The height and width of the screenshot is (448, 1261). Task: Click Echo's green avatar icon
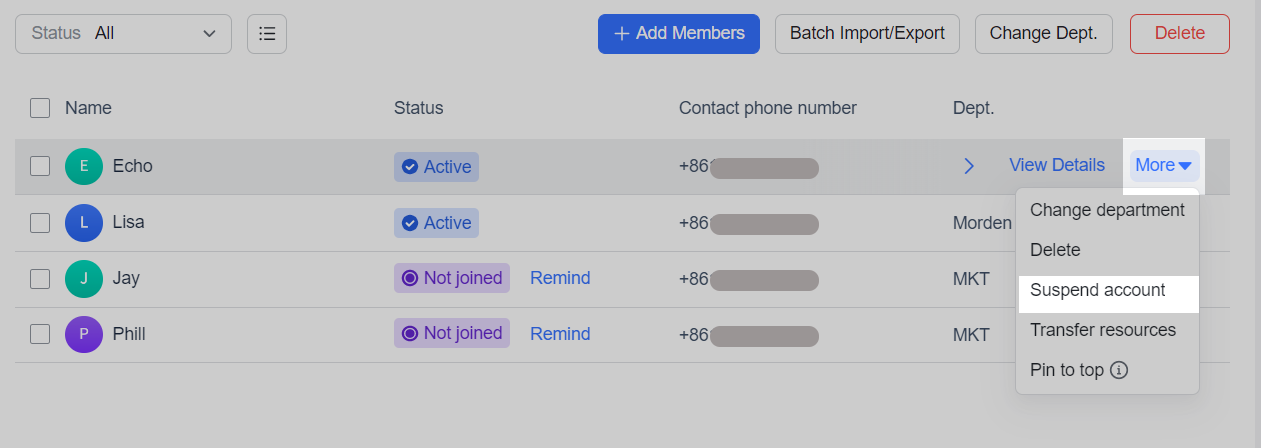click(84, 166)
